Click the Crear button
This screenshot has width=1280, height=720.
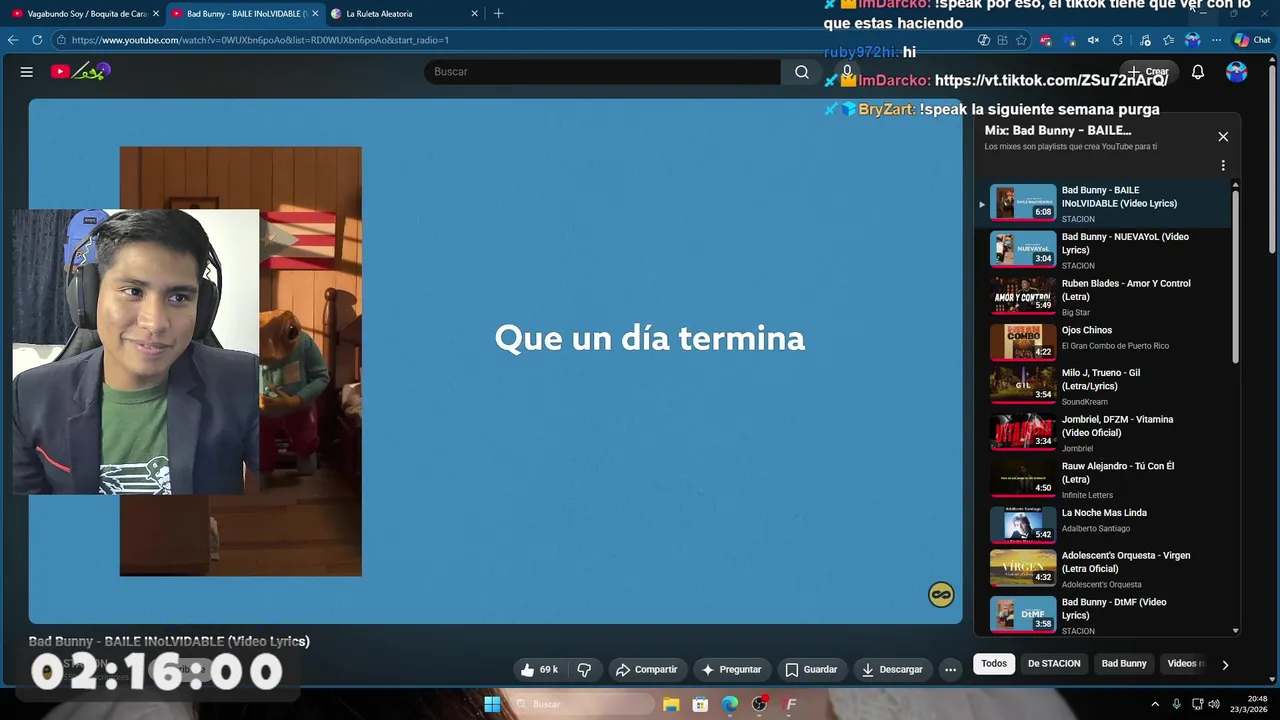click(1148, 72)
